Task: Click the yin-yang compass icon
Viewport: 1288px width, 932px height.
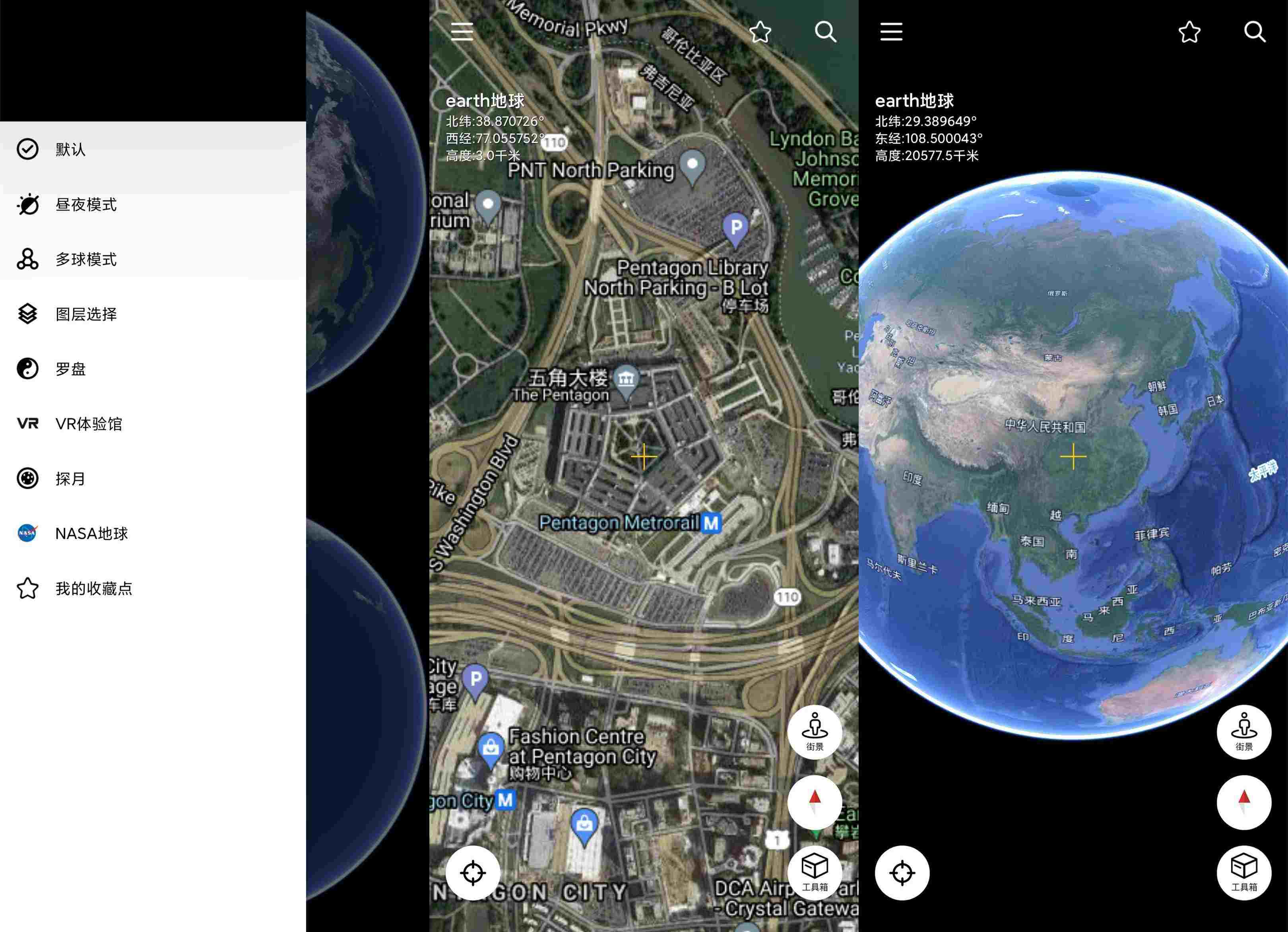Action: point(27,369)
